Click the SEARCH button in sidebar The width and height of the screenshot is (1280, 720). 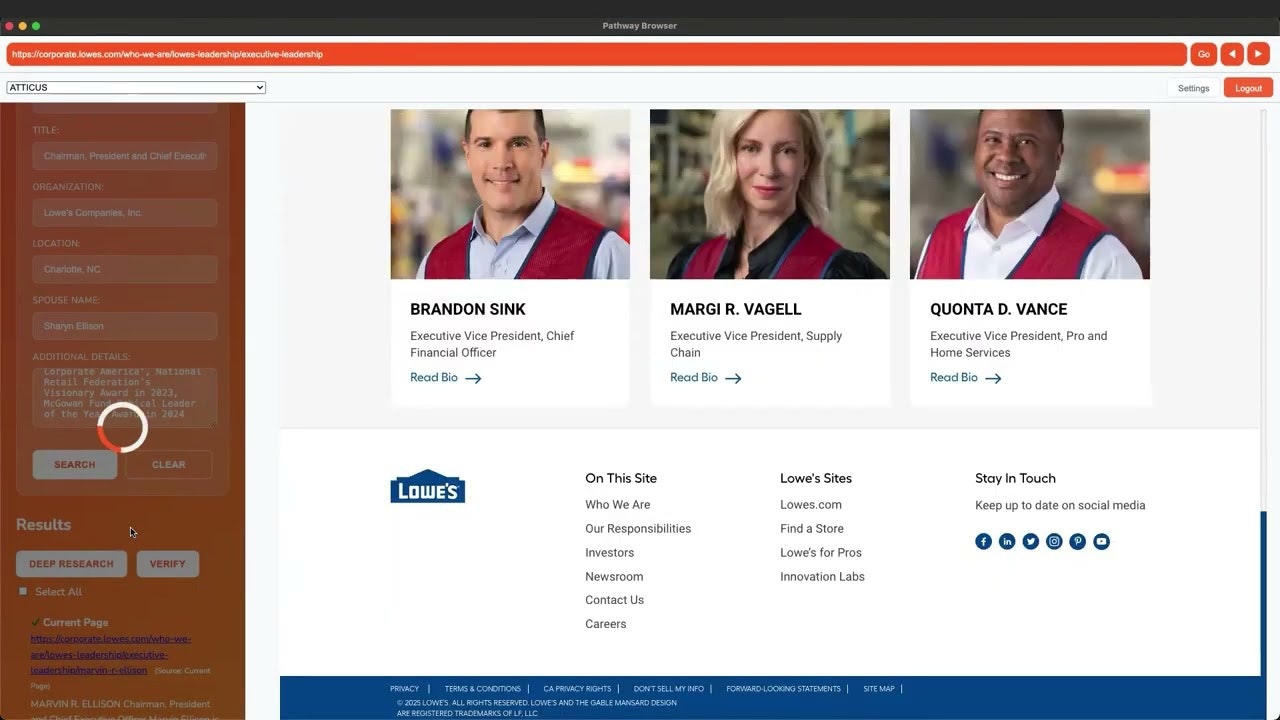click(75, 464)
